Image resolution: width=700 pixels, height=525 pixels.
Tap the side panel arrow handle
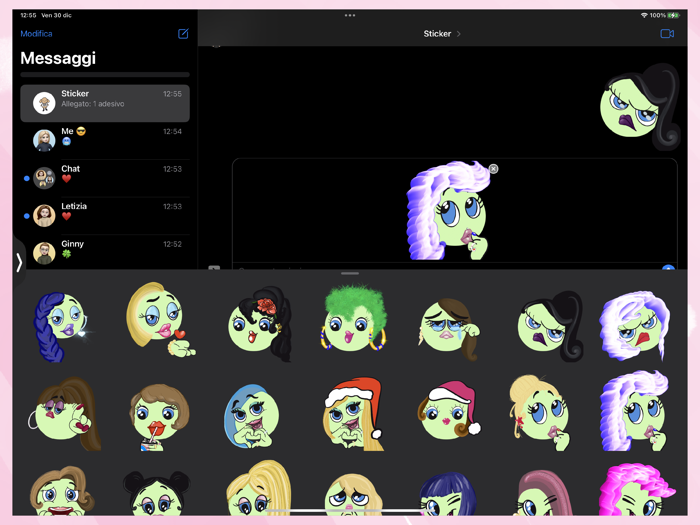pyautogui.click(x=19, y=262)
